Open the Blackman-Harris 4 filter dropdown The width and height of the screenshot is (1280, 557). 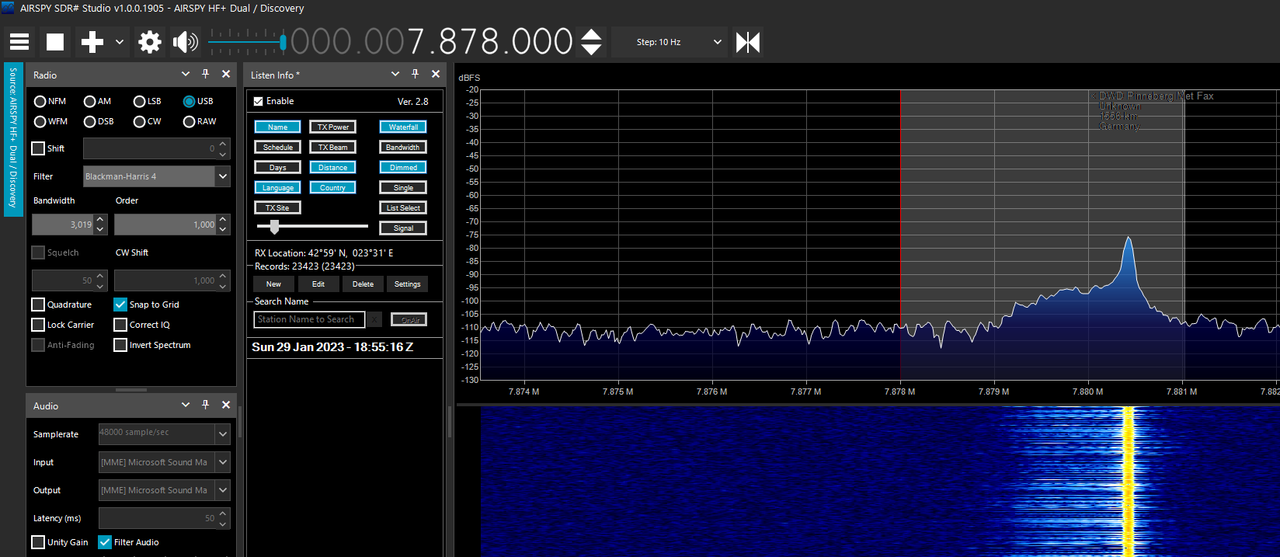pyautogui.click(x=156, y=176)
